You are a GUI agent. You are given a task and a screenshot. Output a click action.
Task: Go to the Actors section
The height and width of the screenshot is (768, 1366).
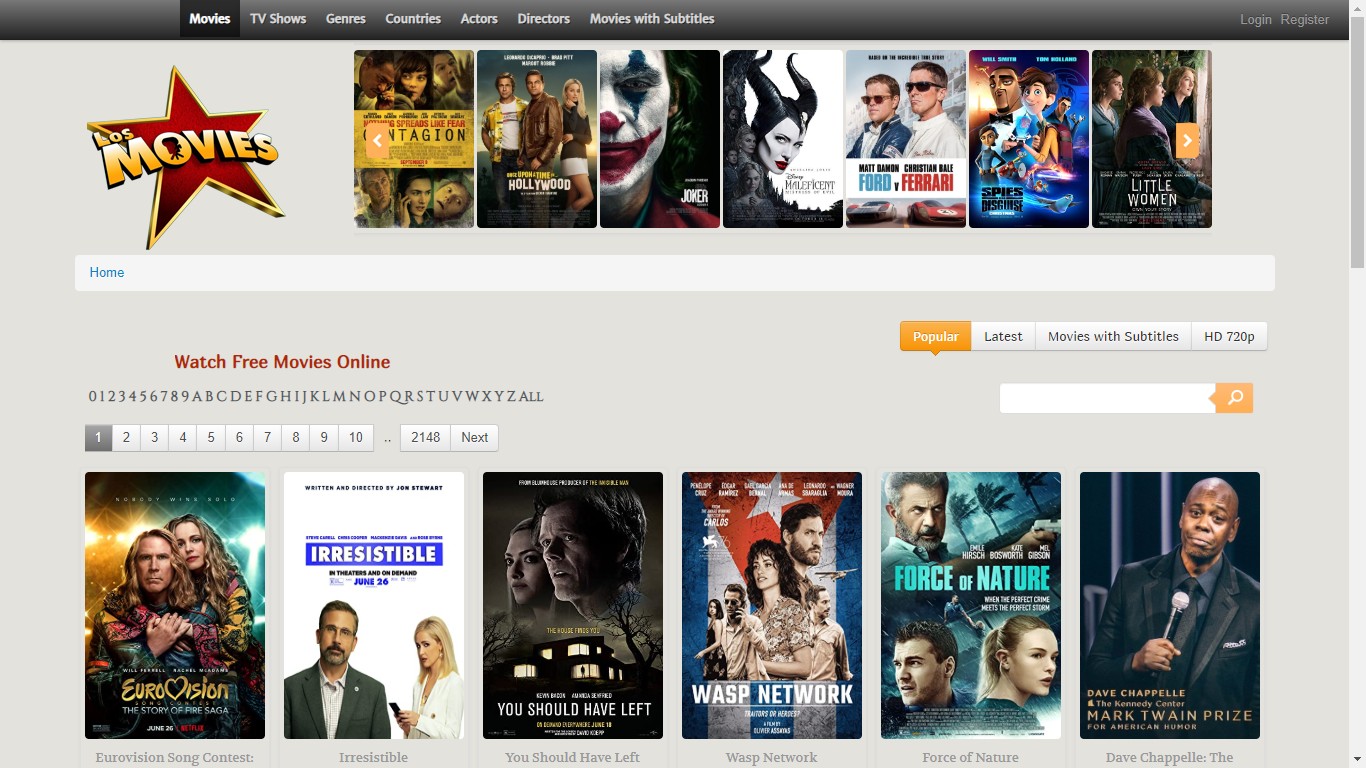(x=479, y=19)
